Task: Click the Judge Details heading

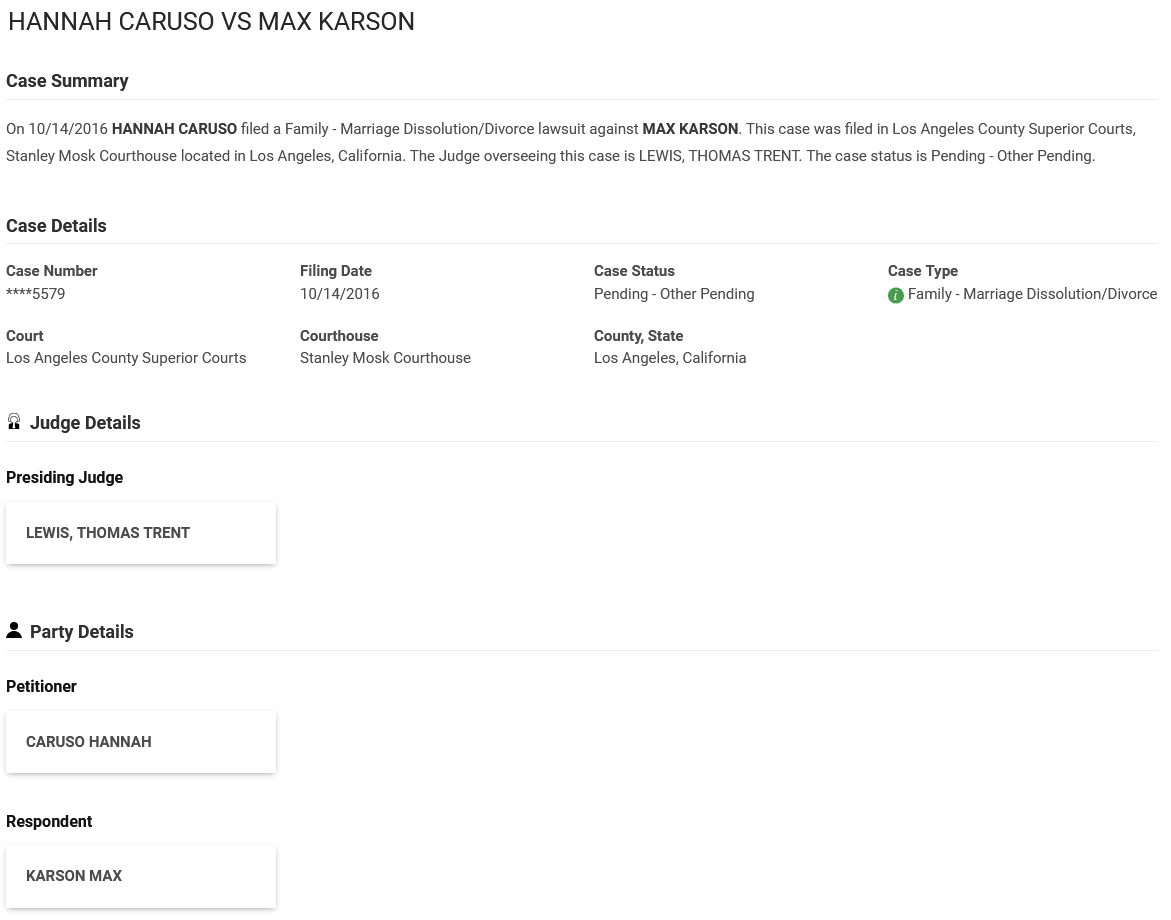Action: click(x=85, y=423)
